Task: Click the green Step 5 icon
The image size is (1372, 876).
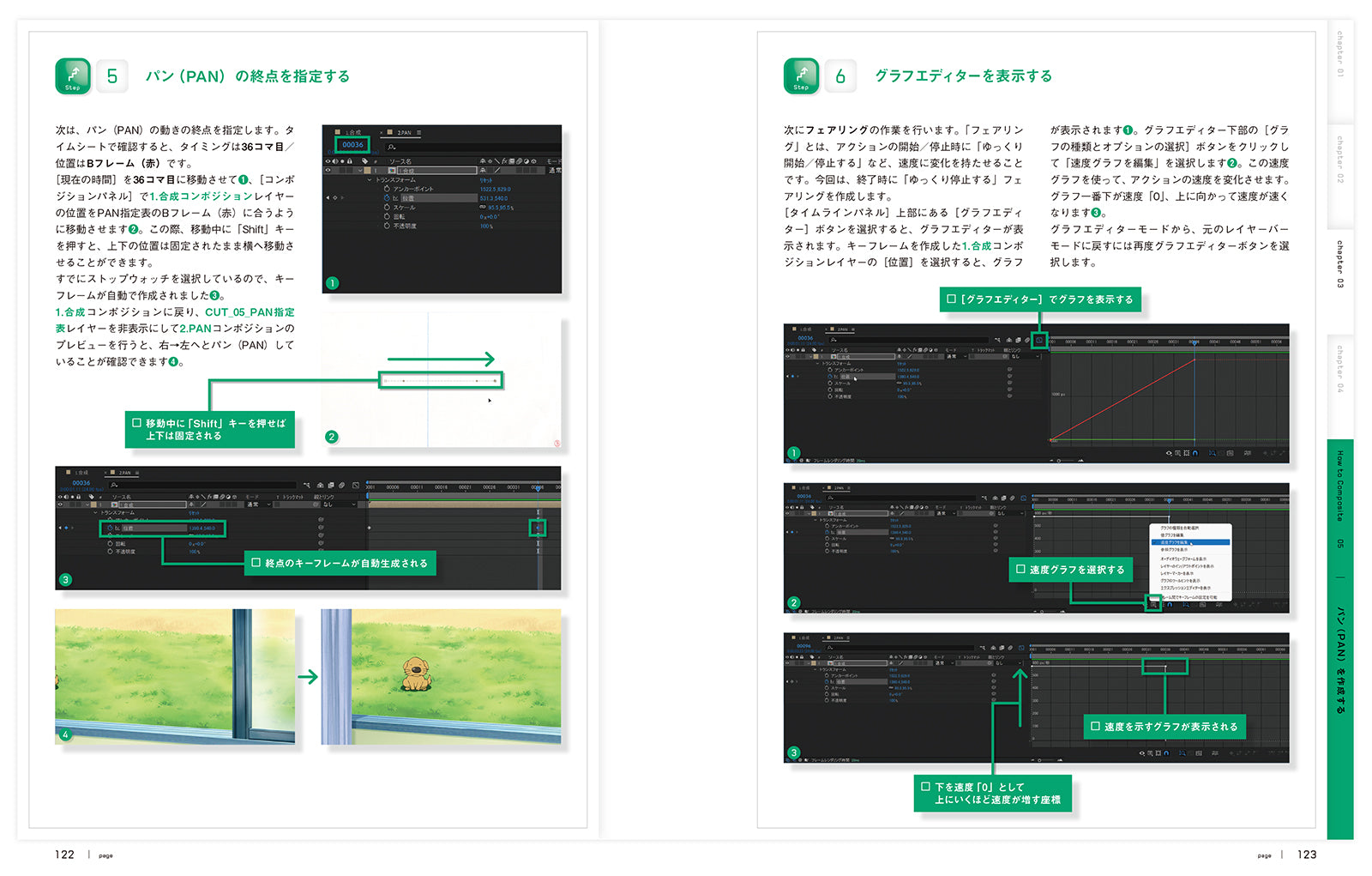Action: 73,76
